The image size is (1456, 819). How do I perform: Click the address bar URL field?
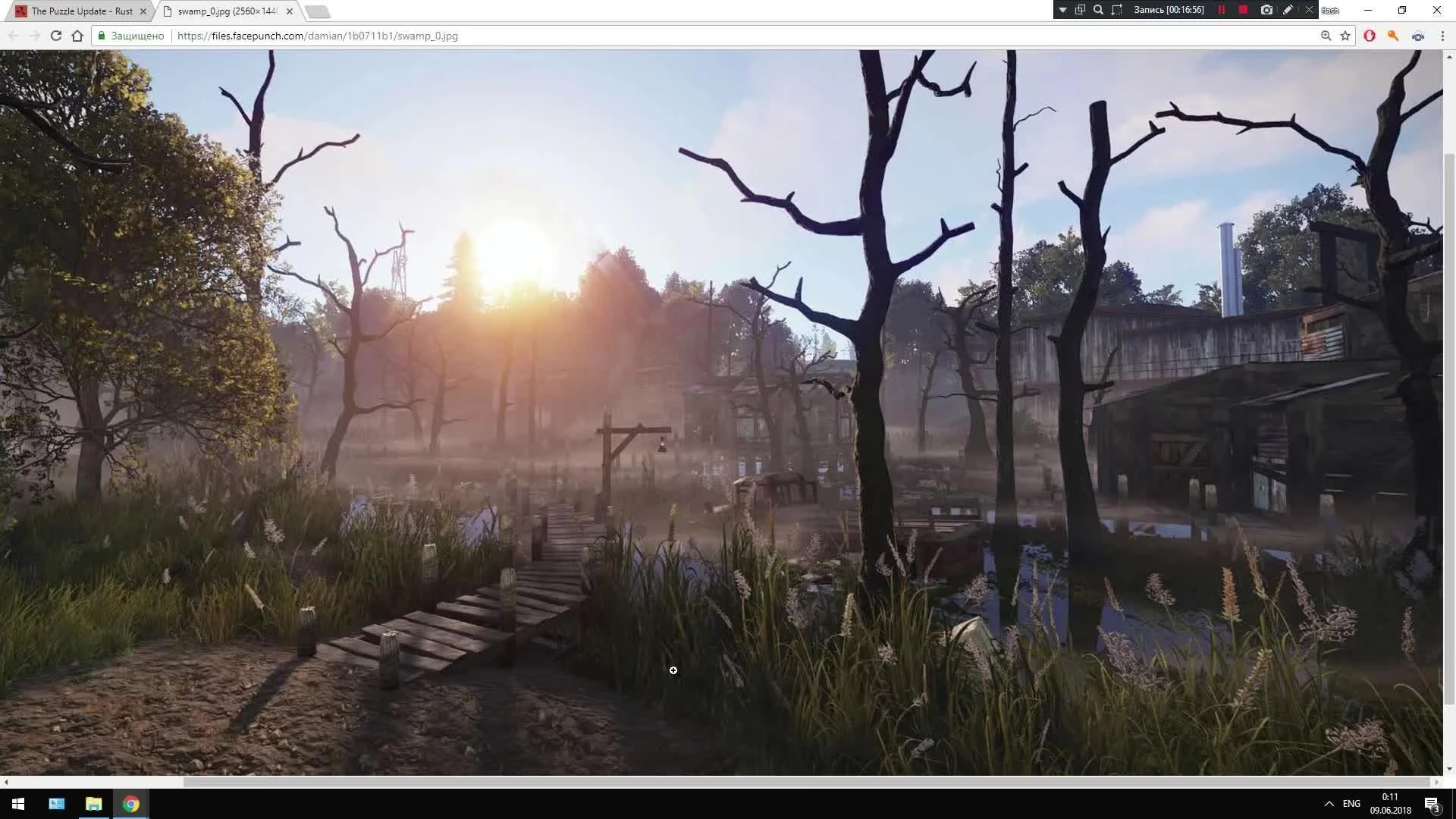[318, 35]
